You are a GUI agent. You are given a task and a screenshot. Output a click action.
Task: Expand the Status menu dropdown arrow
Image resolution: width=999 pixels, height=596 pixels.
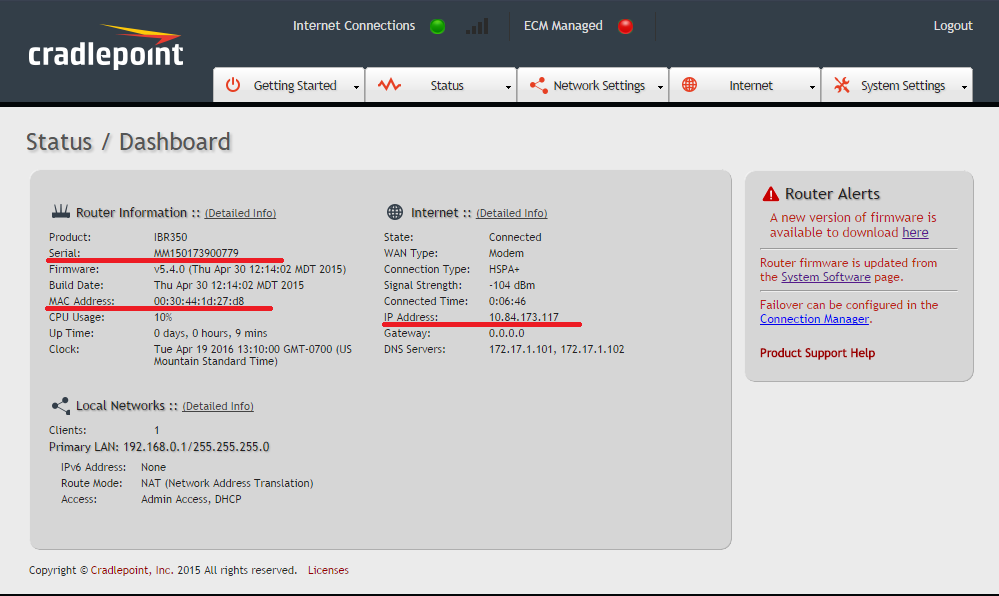(x=508, y=87)
